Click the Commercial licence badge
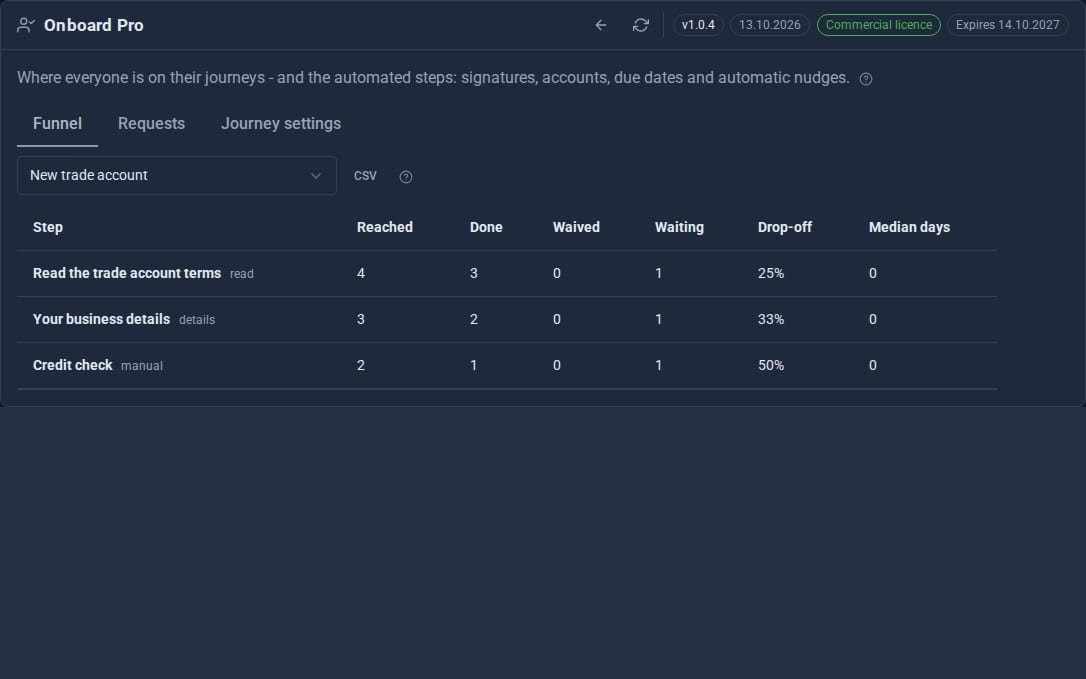Image resolution: width=1086 pixels, height=679 pixels. tap(879, 25)
